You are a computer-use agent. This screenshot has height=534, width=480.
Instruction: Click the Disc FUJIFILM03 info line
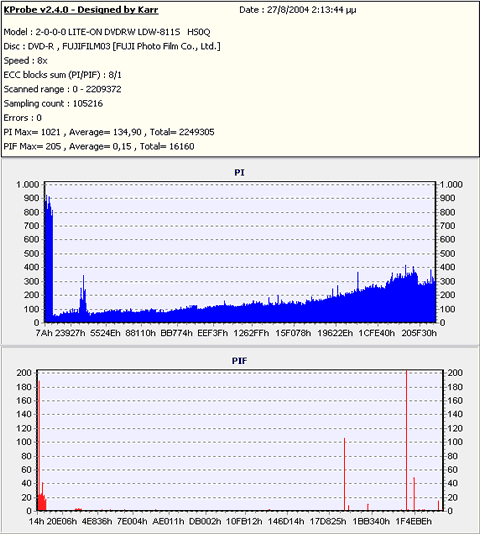point(112,46)
